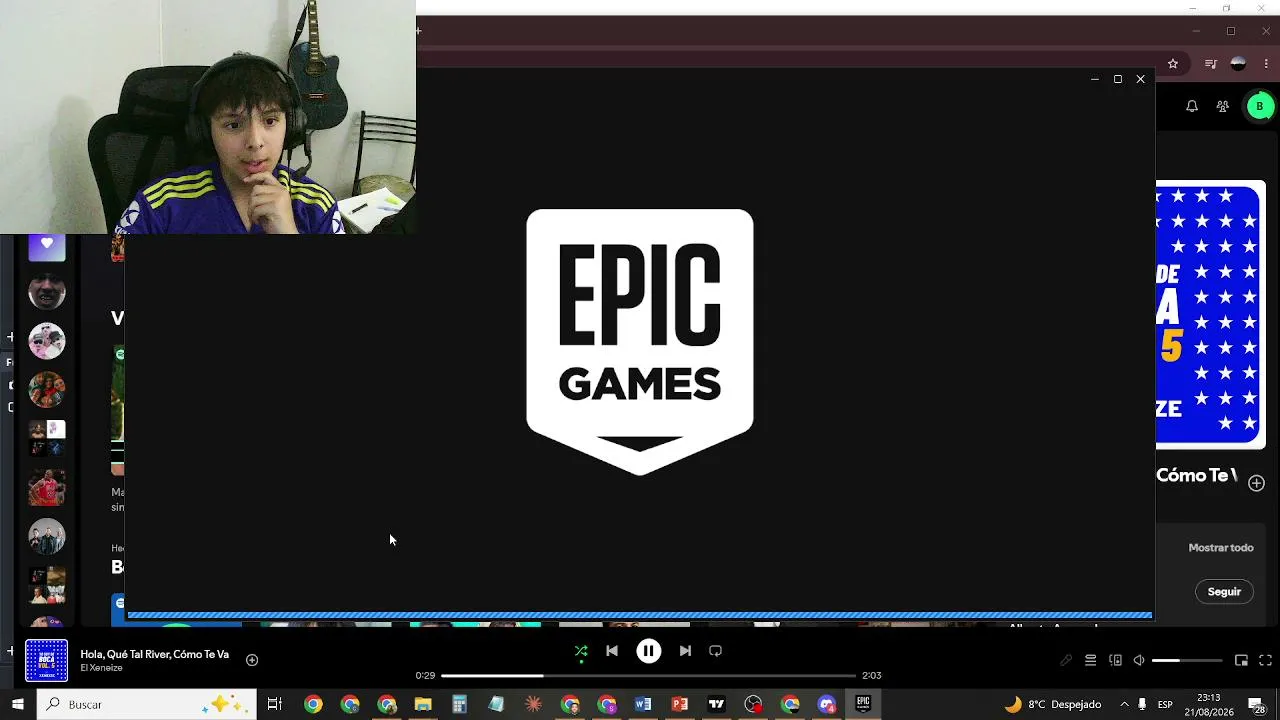Add current song to Liked Songs
The image size is (1280, 720).
[252, 660]
